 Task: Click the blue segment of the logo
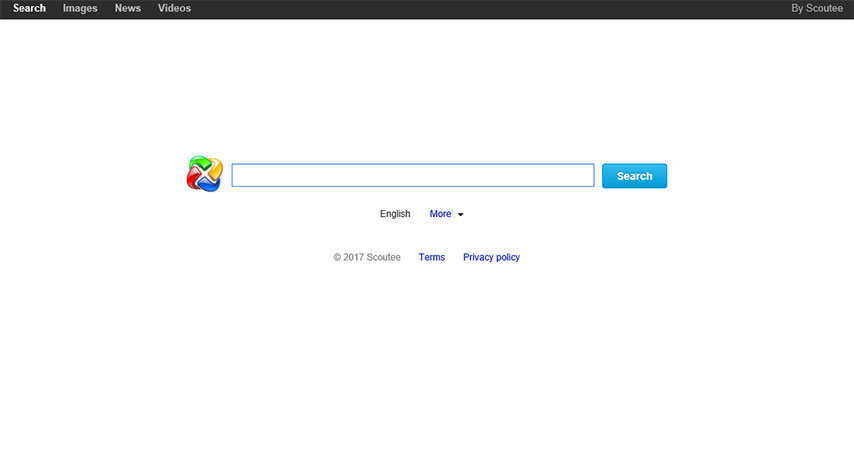[x=211, y=185]
